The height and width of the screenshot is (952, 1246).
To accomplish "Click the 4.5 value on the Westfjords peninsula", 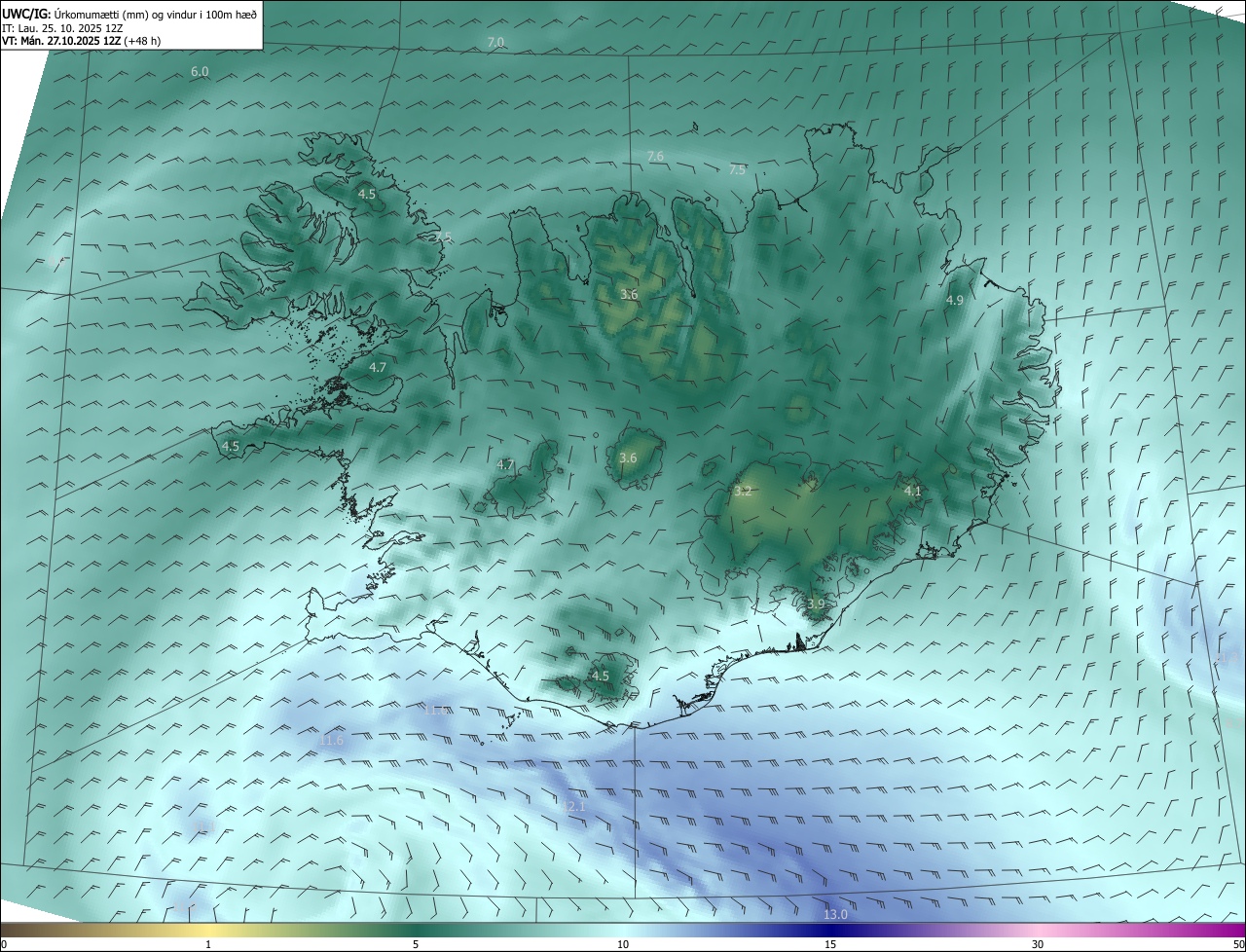I will (366, 195).
